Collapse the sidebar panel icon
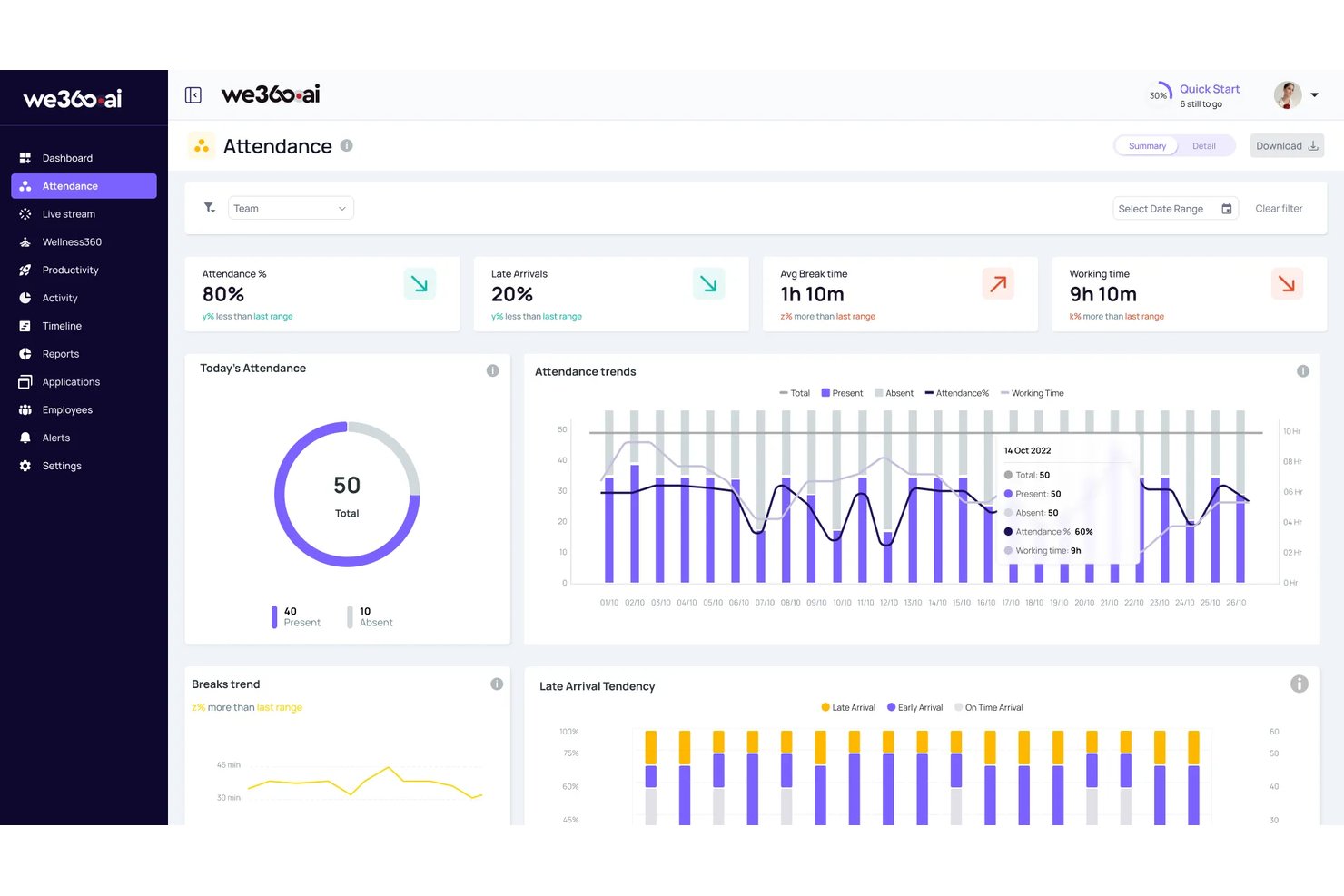Viewport: 1344px width, 896px height. [x=193, y=95]
